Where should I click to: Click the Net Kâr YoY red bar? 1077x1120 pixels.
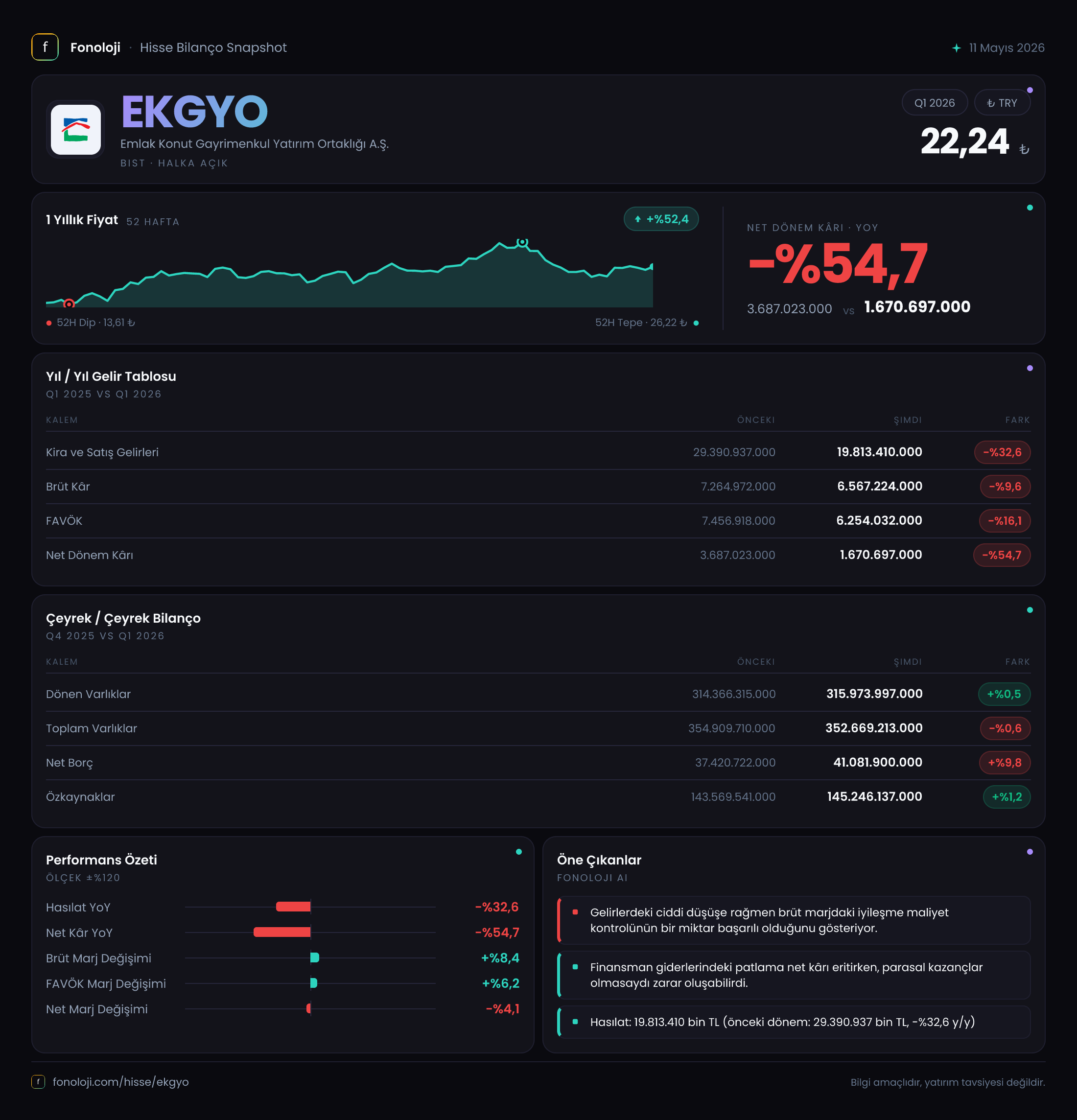tap(281, 932)
